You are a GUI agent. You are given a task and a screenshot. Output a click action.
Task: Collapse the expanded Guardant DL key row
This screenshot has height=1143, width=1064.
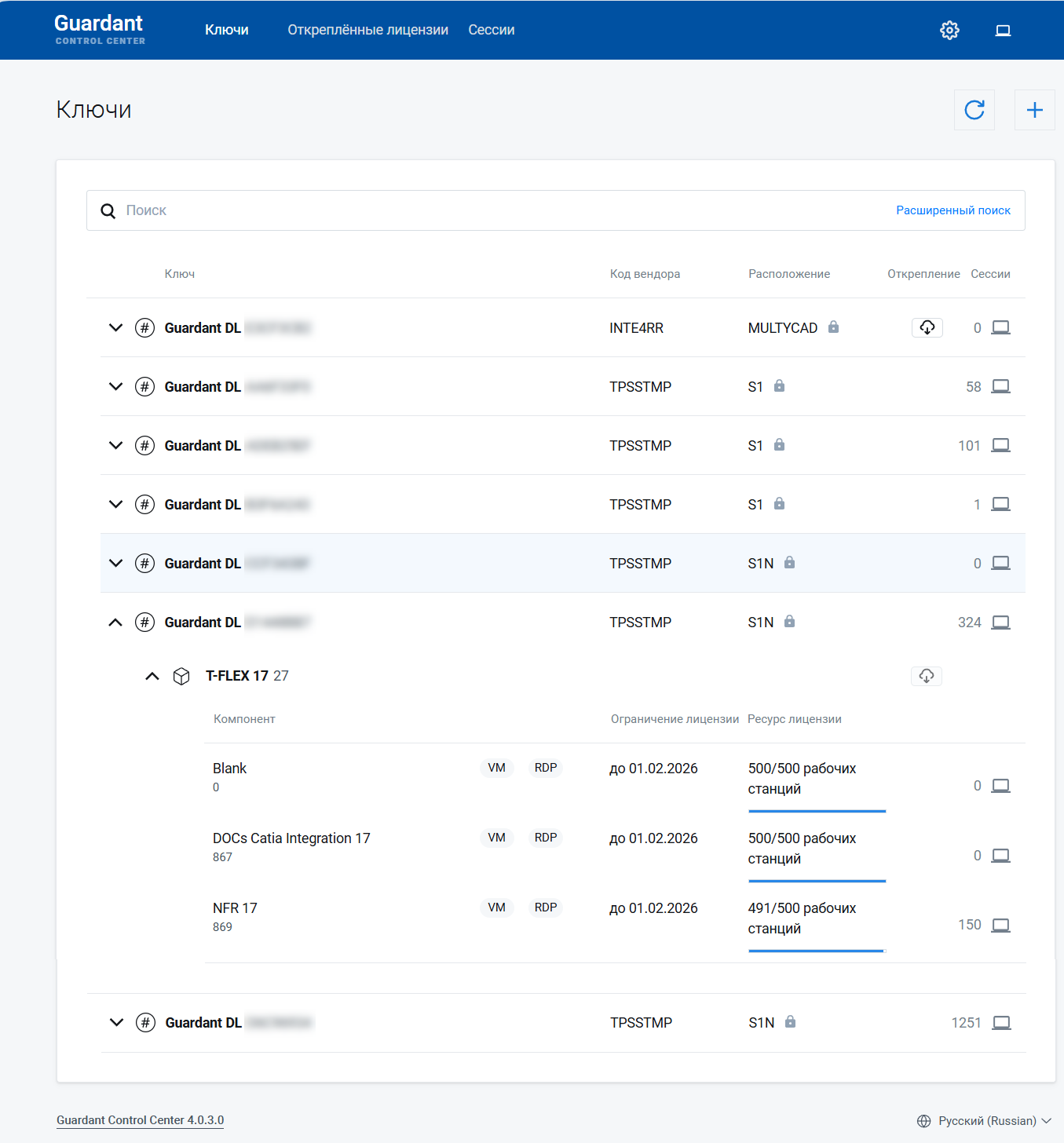pos(115,623)
